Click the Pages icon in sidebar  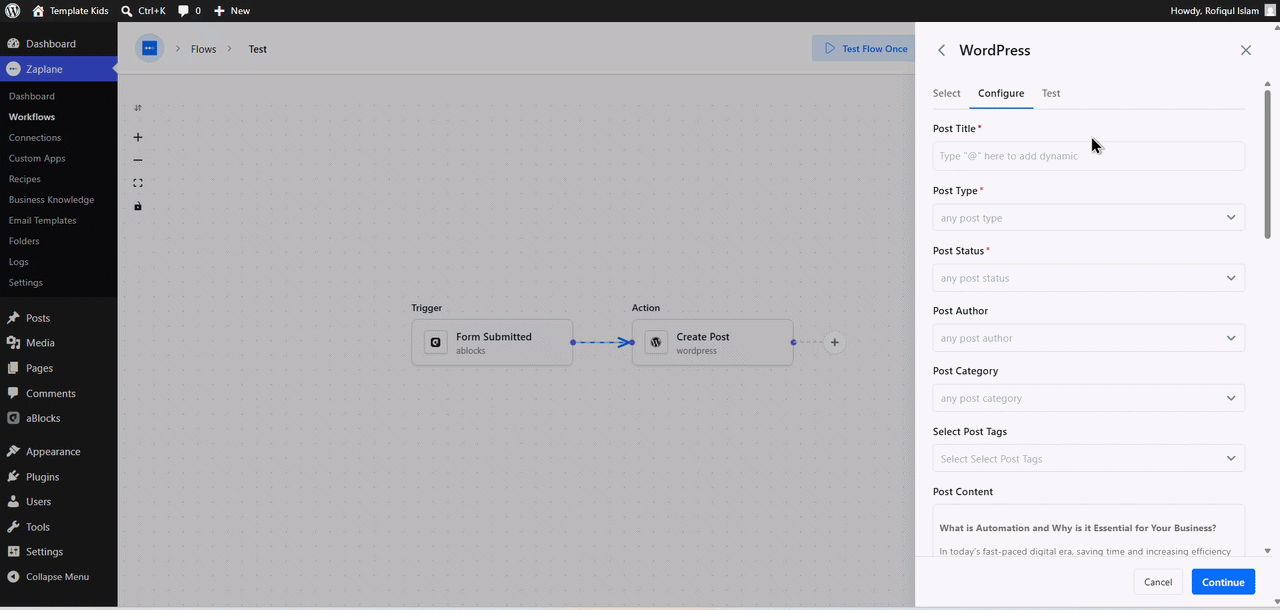click(13, 368)
